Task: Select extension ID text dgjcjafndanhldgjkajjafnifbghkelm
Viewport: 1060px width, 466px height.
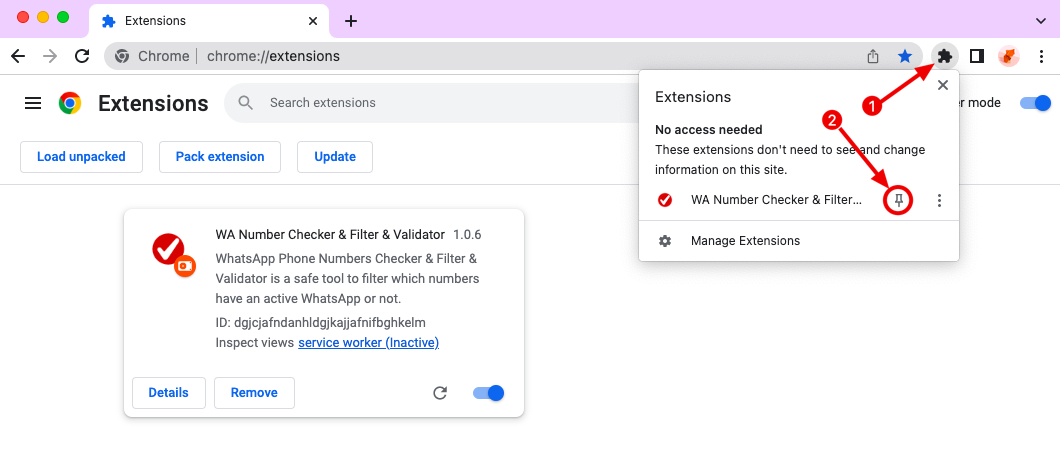Action: [x=330, y=322]
